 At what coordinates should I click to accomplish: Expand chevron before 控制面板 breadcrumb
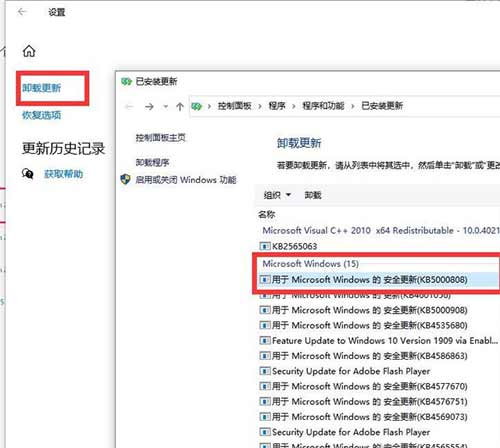209,106
